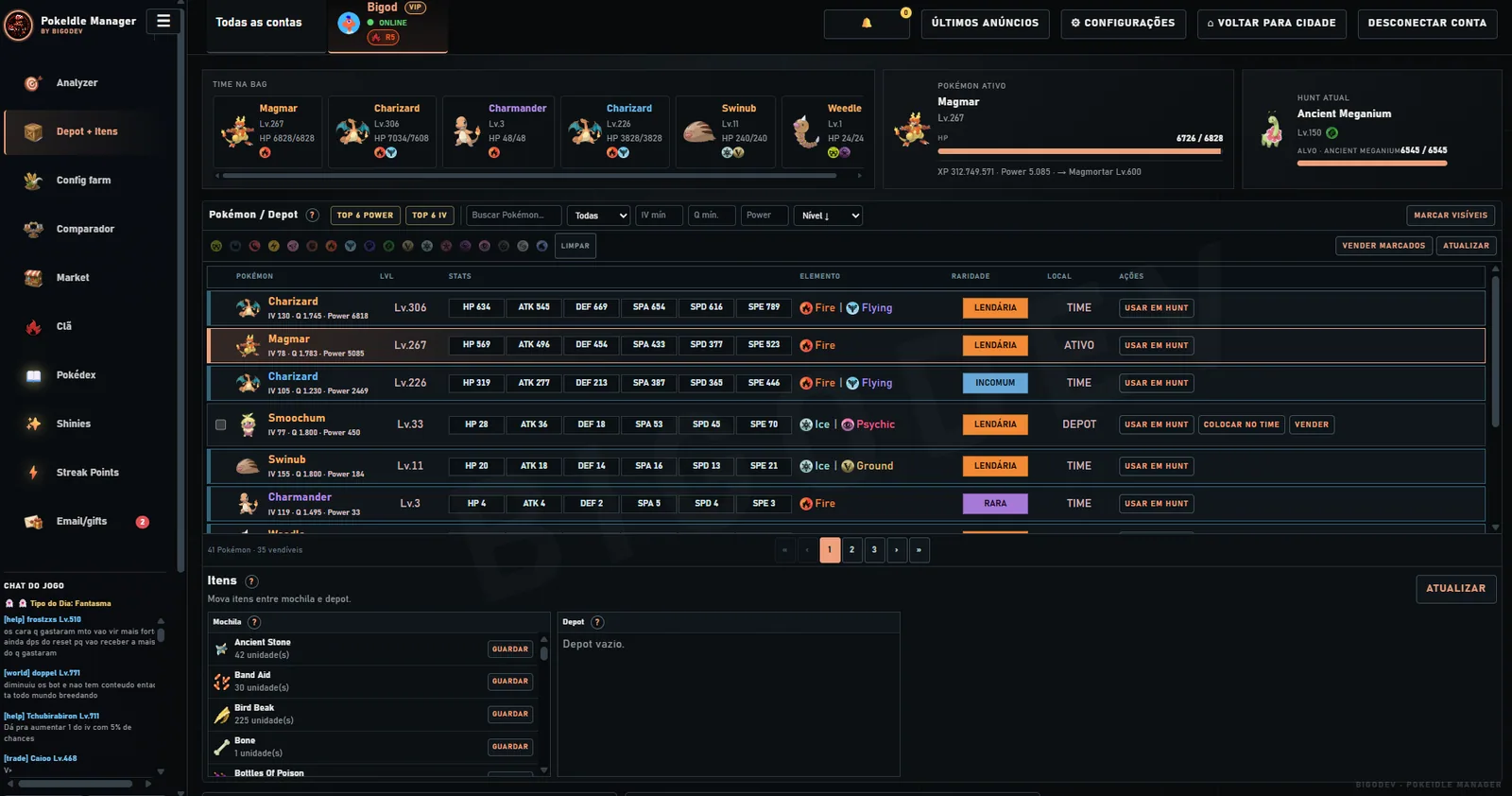Click the Pokeidle Manager logo
This screenshot has width=1512, height=796.
[x=19, y=26]
